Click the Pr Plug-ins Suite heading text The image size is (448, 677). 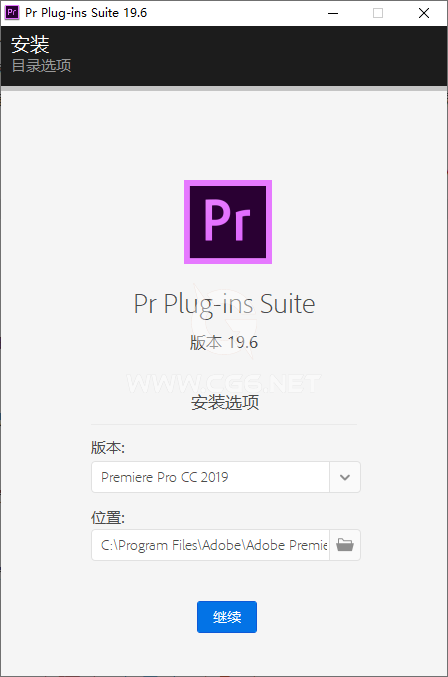pos(224,304)
